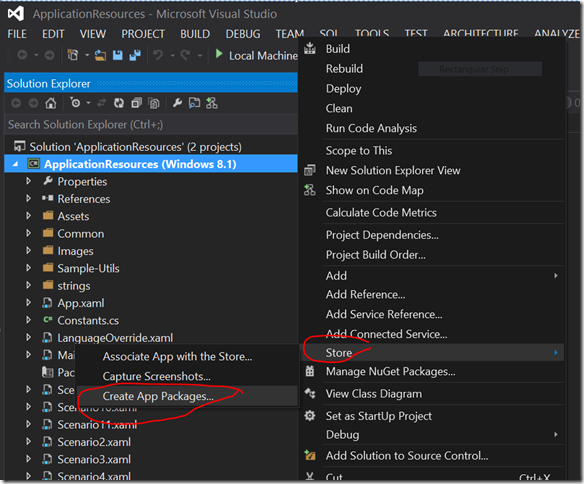
Task: Expand the strings folder
Action: (x=28, y=286)
